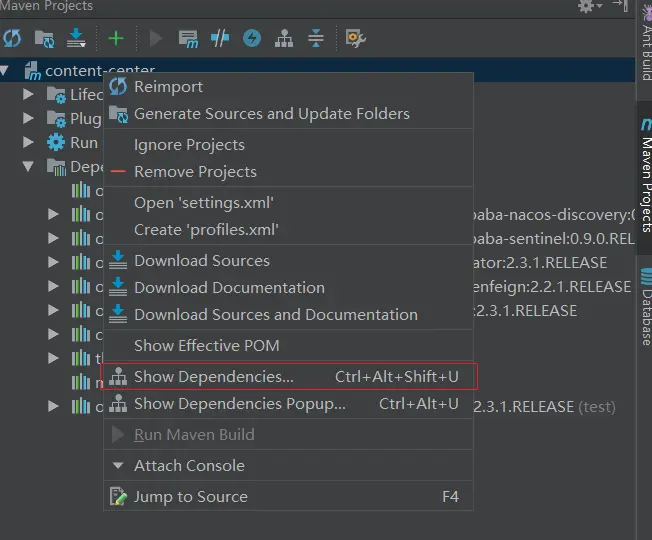Click Generate Sources and Update Folders toolbar icon

tap(44, 39)
